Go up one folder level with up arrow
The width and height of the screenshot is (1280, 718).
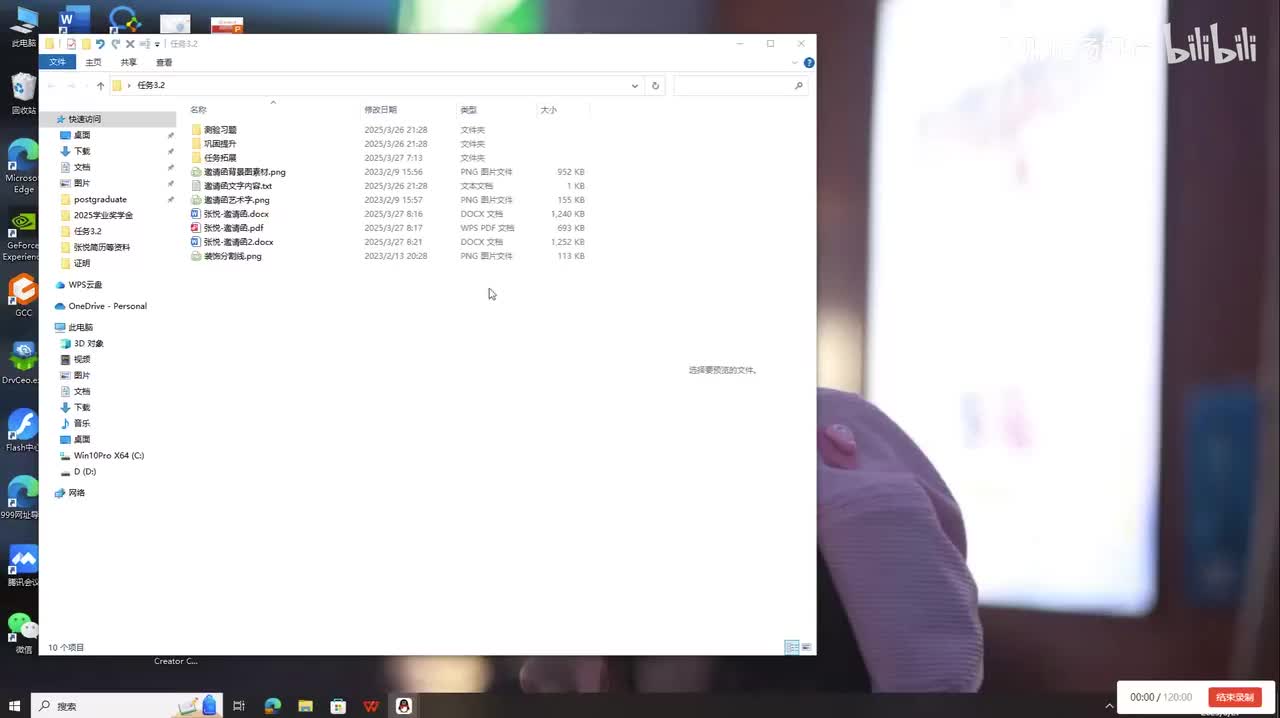tap(100, 86)
